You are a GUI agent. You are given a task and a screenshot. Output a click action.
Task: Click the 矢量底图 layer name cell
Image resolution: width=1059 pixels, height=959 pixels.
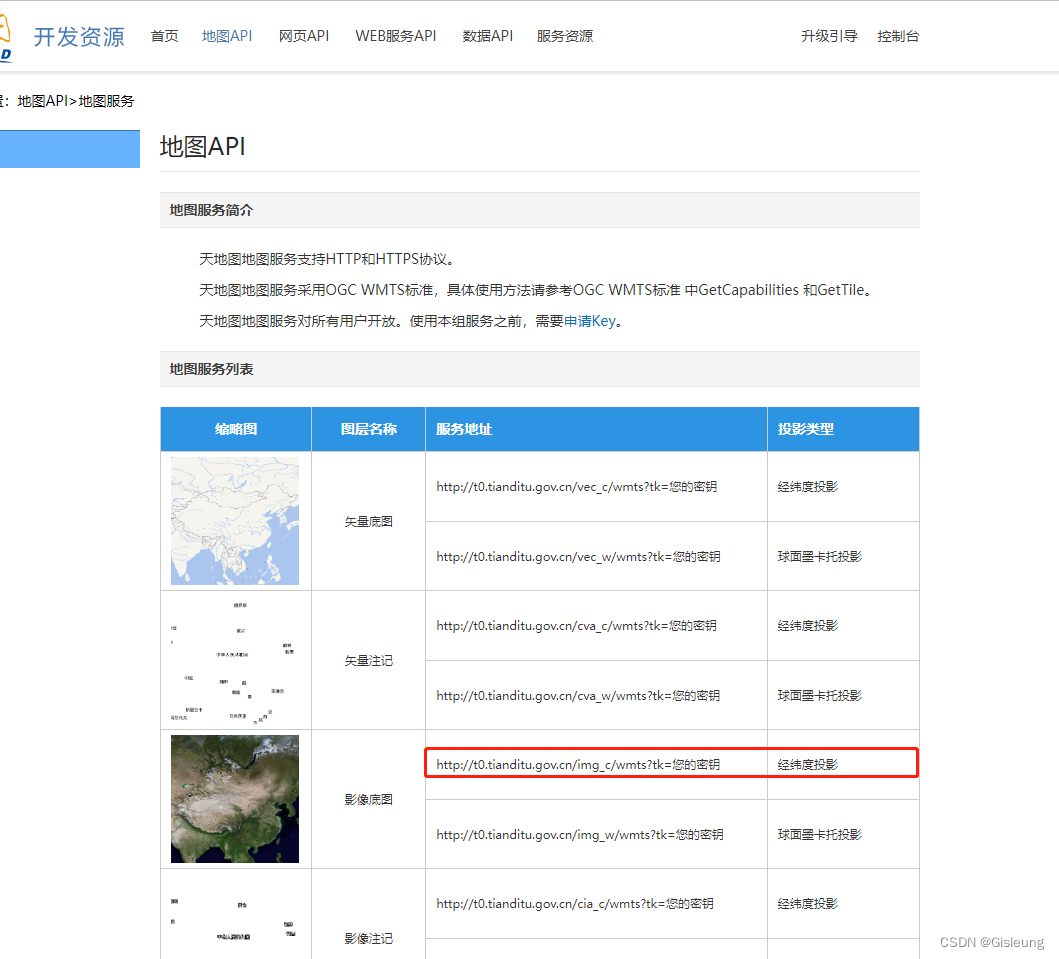click(x=369, y=521)
